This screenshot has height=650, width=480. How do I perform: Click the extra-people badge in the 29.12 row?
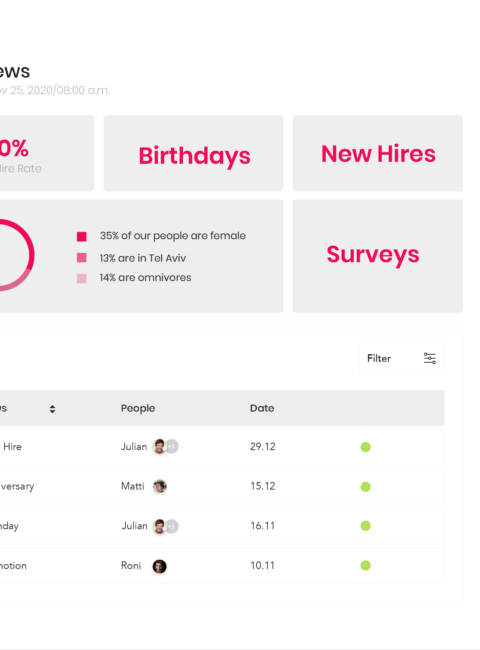[x=173, y=446]
